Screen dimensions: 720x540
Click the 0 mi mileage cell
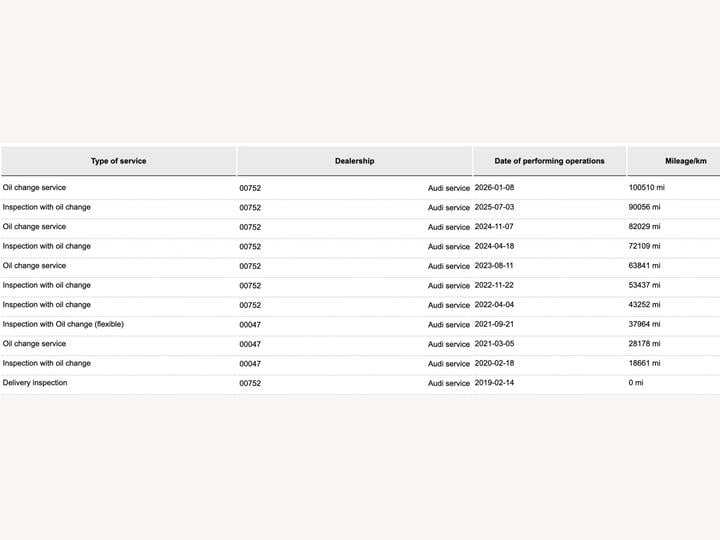[636, 383]
